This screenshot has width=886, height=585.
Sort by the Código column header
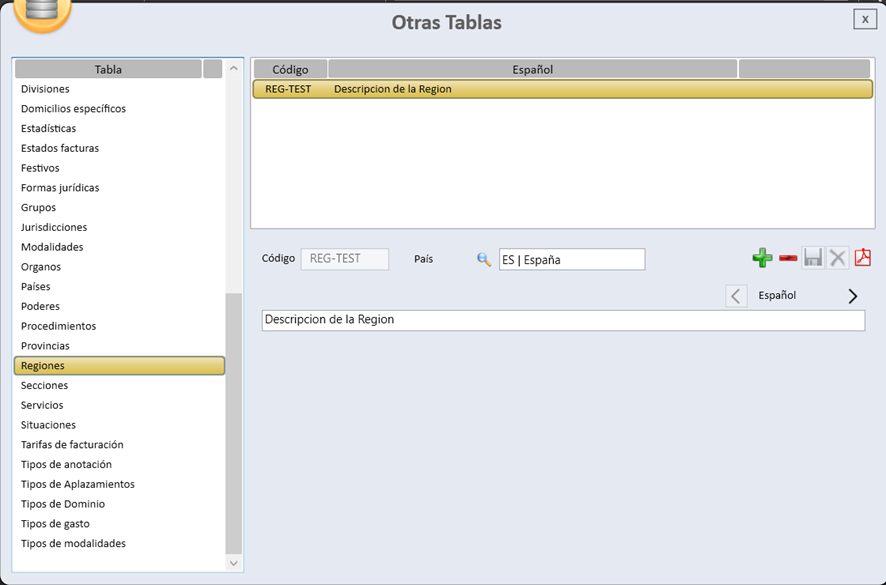coord(290,69)
